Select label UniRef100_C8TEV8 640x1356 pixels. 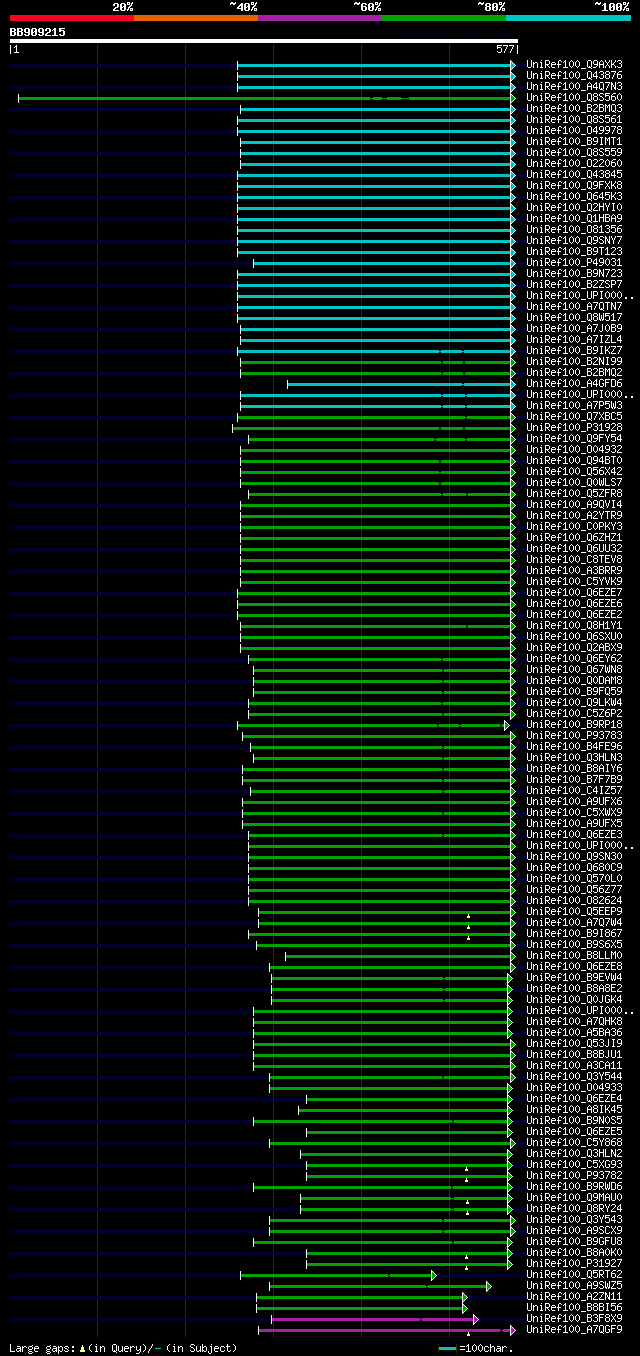tap(574, 560)
